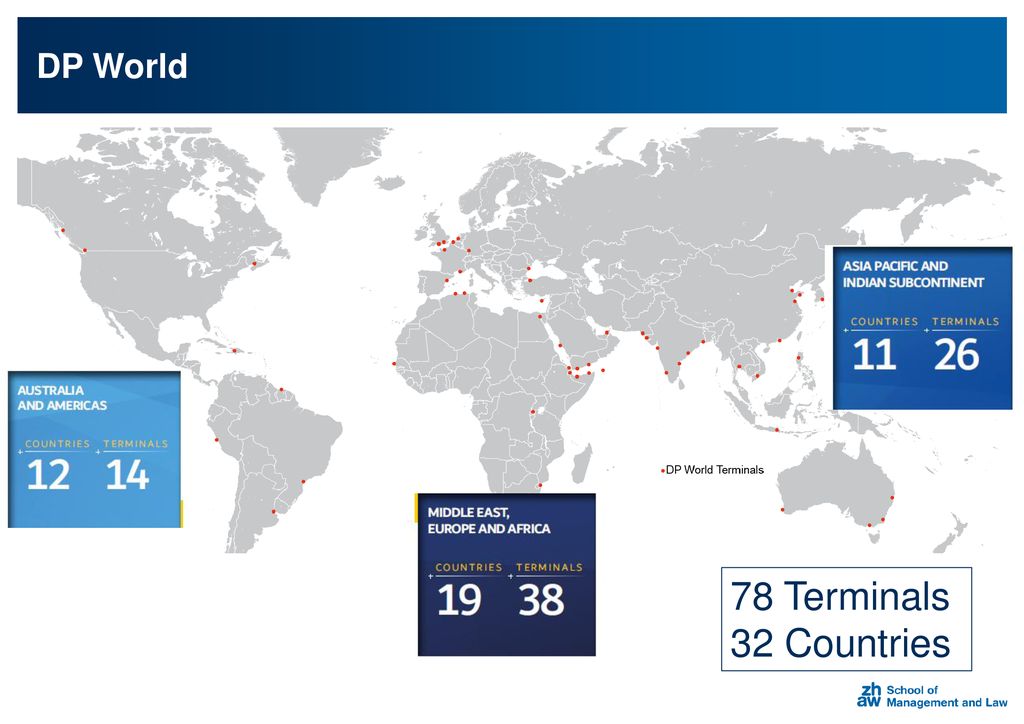Image resolution: width=1024 pixels, height=724 pixels.
Task: Select the 'ASIA PACIFIC AND INDIAN SUBCONTINENT' heading
Action: 913,274
